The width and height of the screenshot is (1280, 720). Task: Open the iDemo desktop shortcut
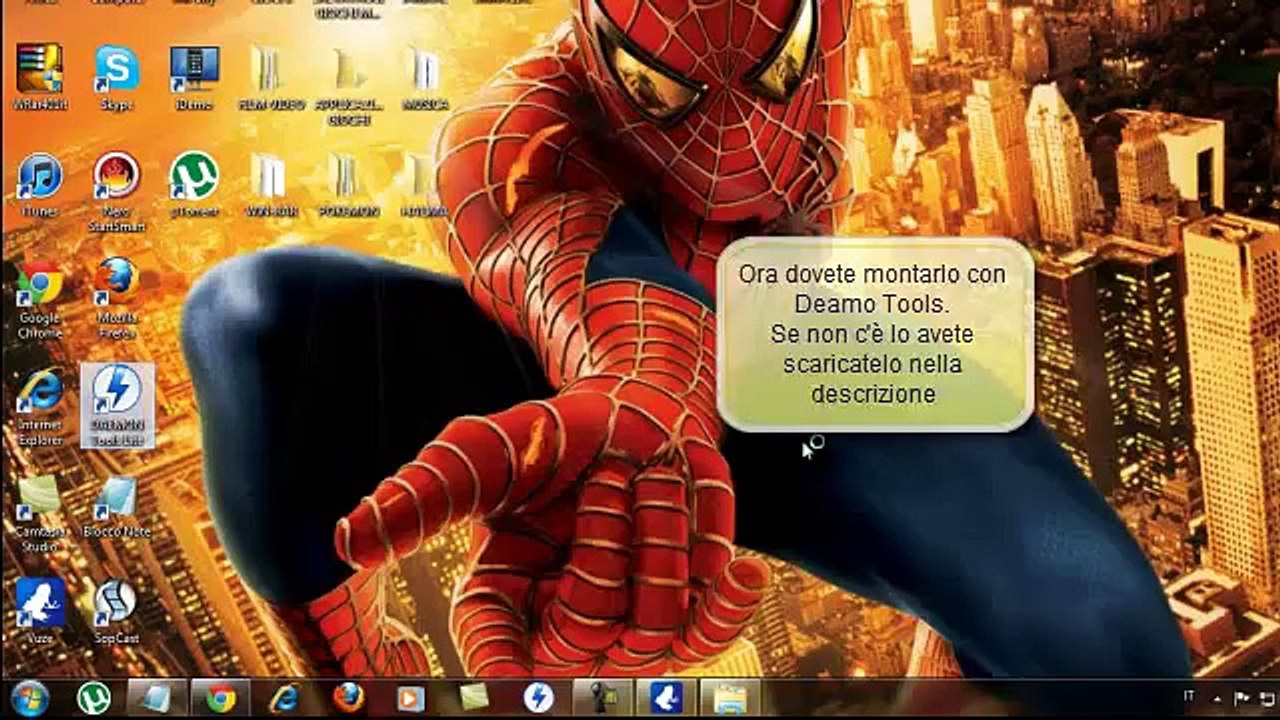pos(194,77)
